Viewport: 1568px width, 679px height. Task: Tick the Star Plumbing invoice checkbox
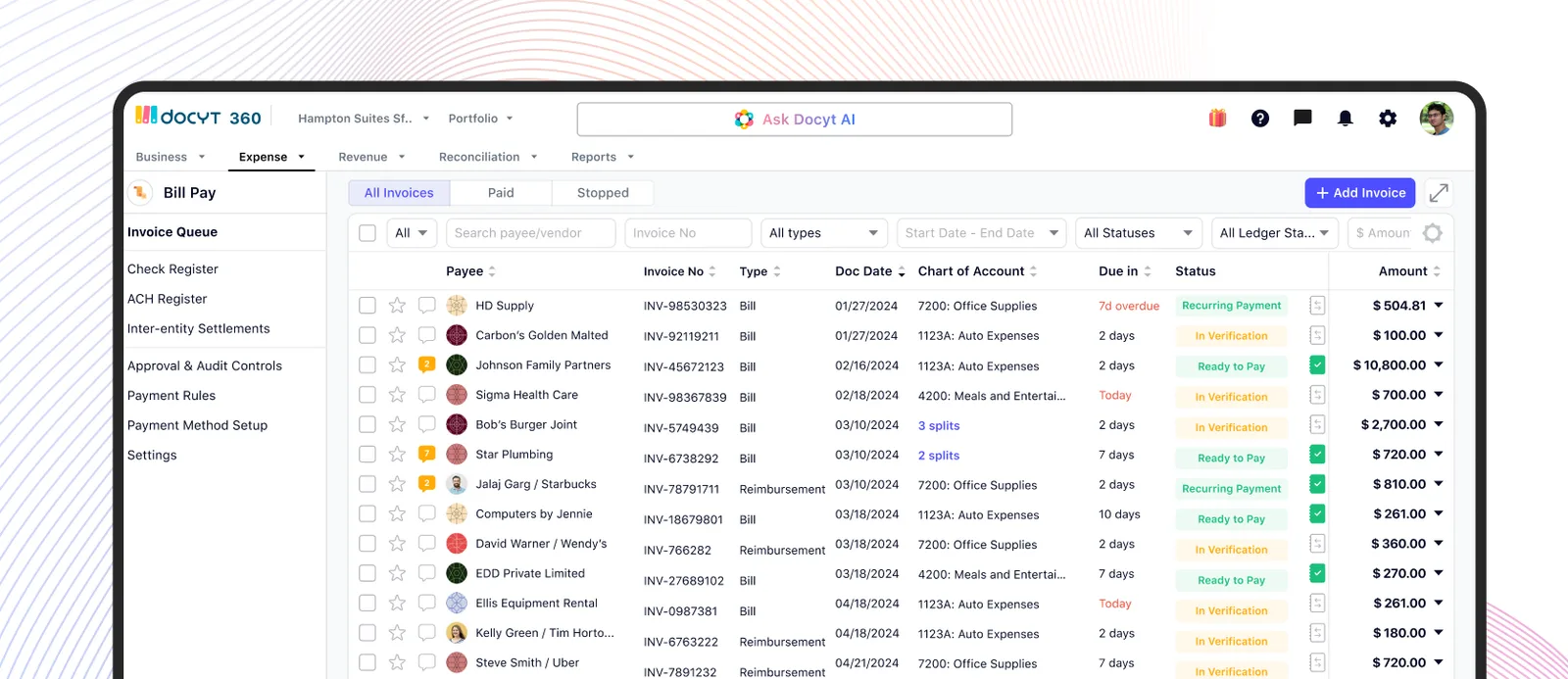coord(367,454)
